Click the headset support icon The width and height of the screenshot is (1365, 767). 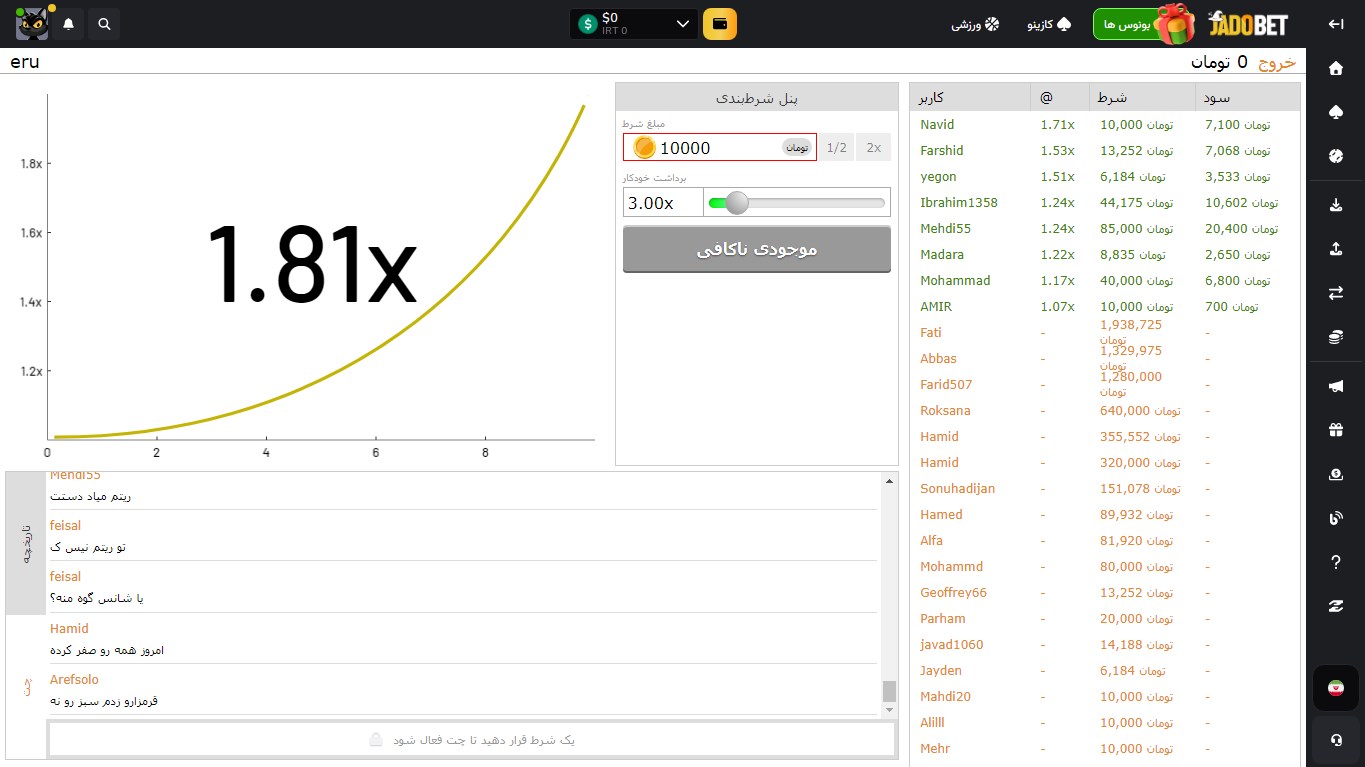[x=1335, y=740]
